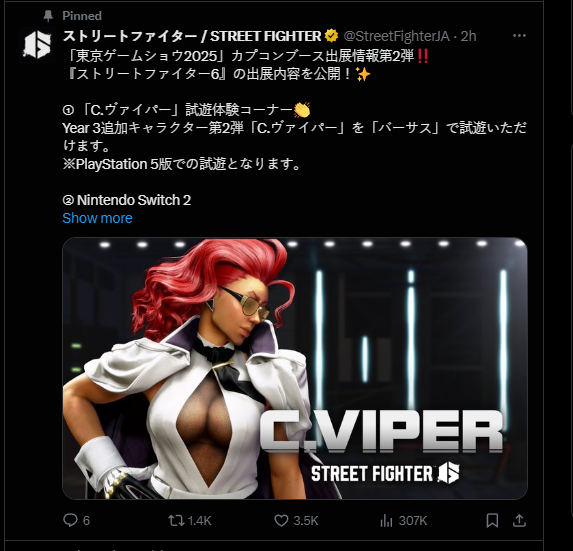Expand the post with Show more
This screenshot has height=551, width=573.
pos(97,218)
